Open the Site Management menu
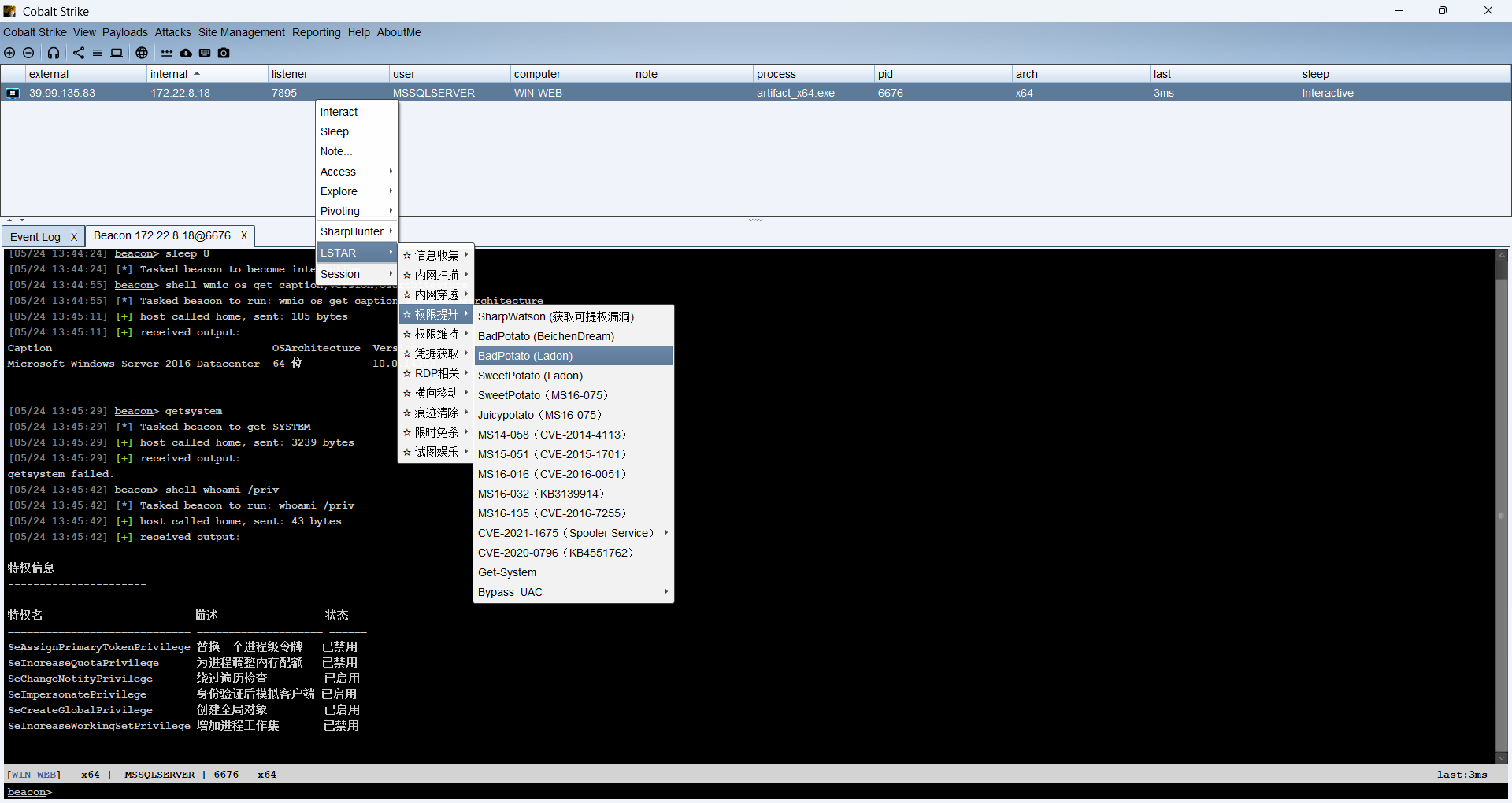 242,32
